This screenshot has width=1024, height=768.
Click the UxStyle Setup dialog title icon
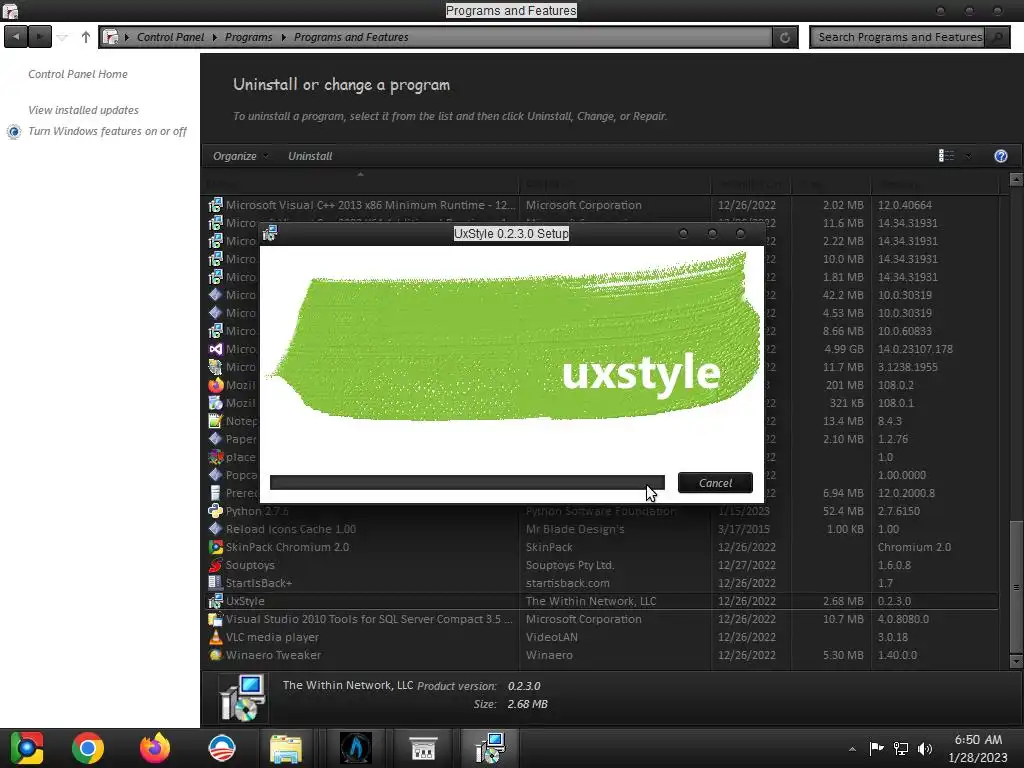coord(270,233)
